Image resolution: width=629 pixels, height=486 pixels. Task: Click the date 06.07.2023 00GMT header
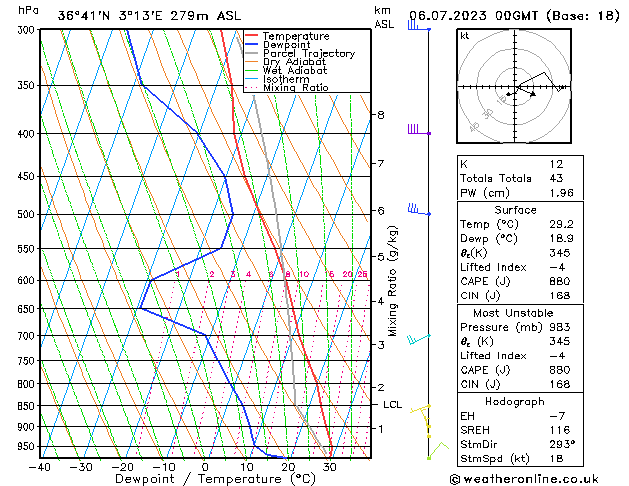(x=474, y=16)
